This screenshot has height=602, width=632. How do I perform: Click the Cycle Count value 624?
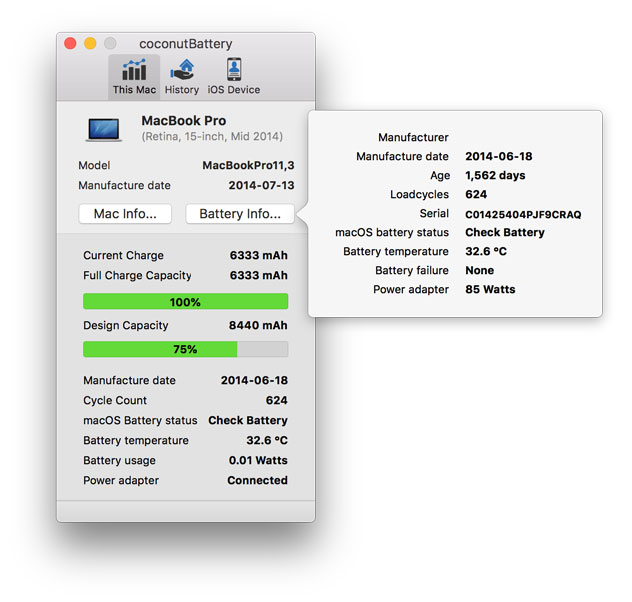click(276, 400)
